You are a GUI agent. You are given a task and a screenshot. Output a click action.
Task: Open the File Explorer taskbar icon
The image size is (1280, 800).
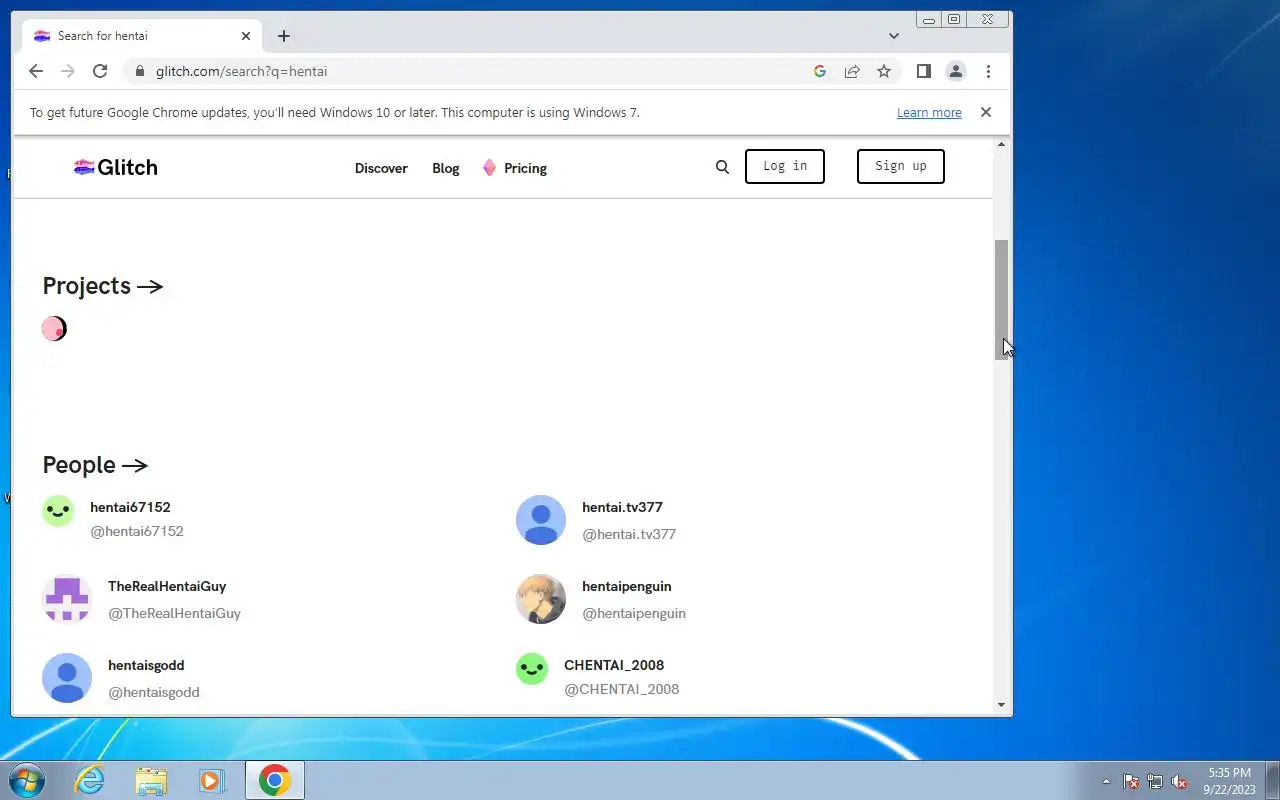point(151,780)
